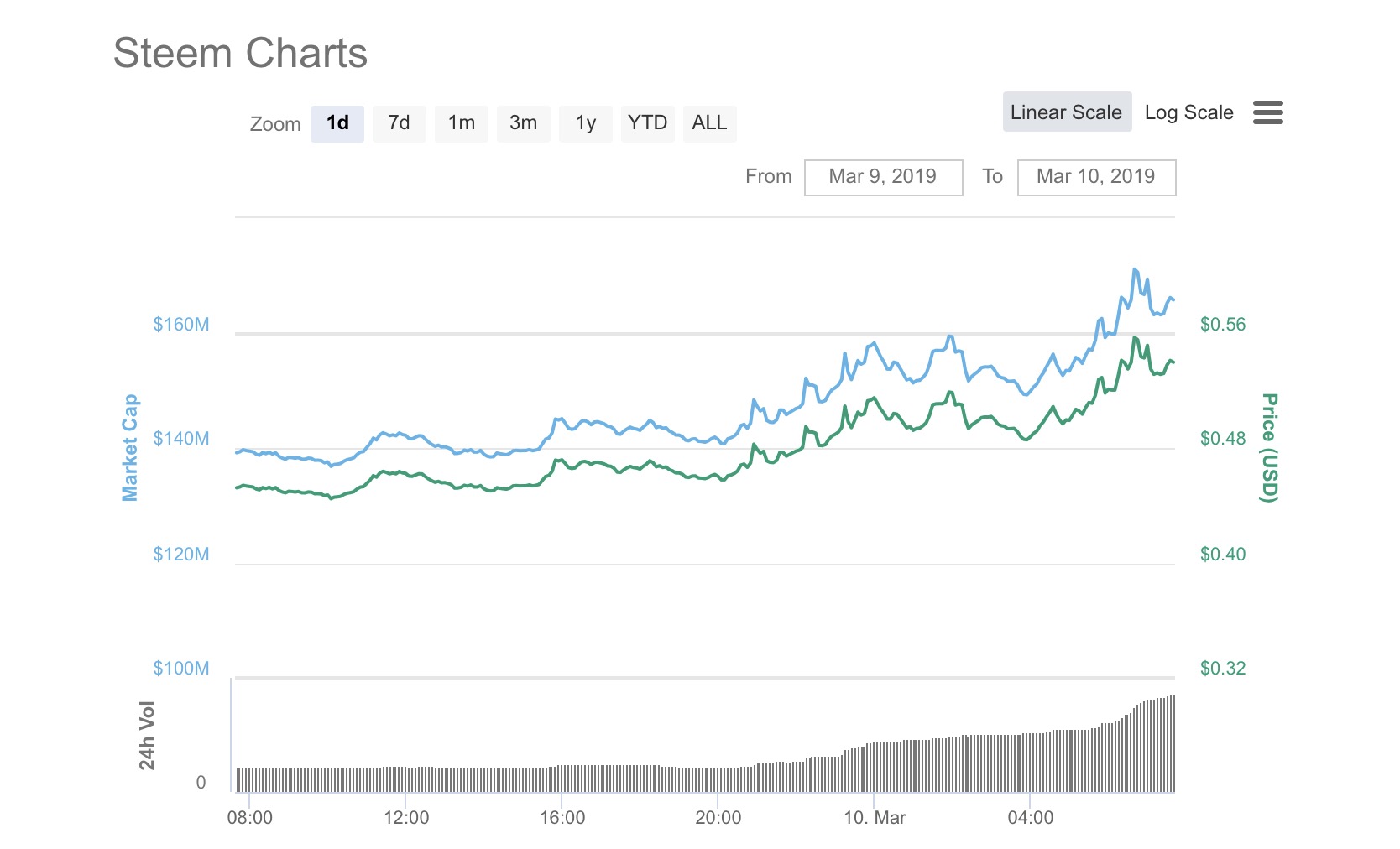Click the Steem Charts heading
1400x849 pixels.
click(240, 53)
